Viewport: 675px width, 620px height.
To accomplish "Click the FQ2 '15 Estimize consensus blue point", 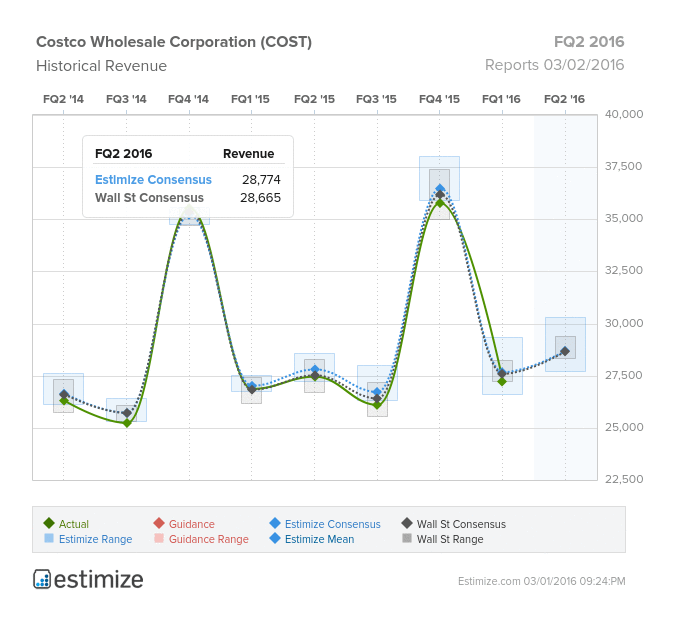I will coord(315,369).
